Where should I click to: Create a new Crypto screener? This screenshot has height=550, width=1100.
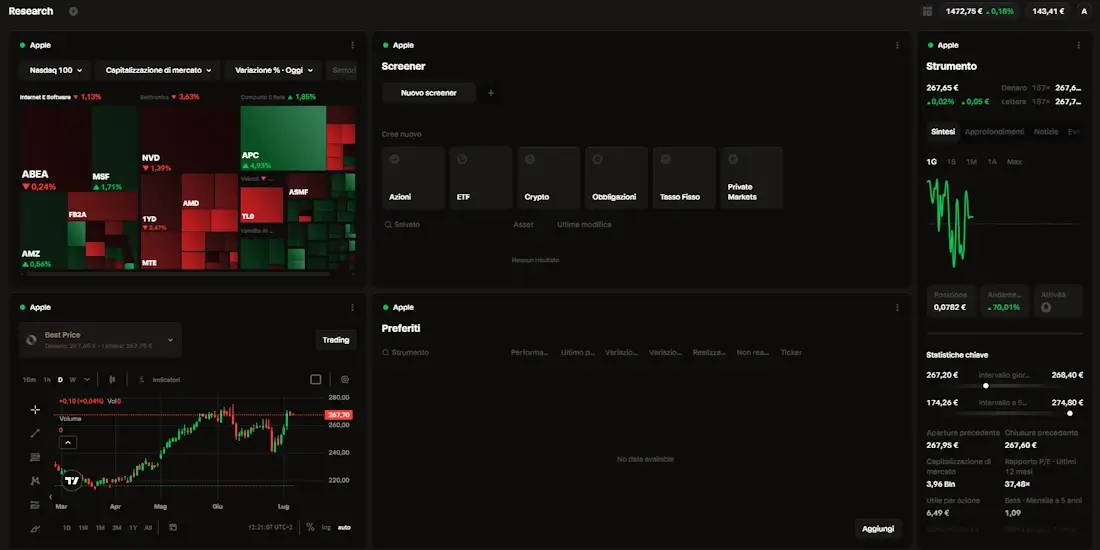click(549, 178)
